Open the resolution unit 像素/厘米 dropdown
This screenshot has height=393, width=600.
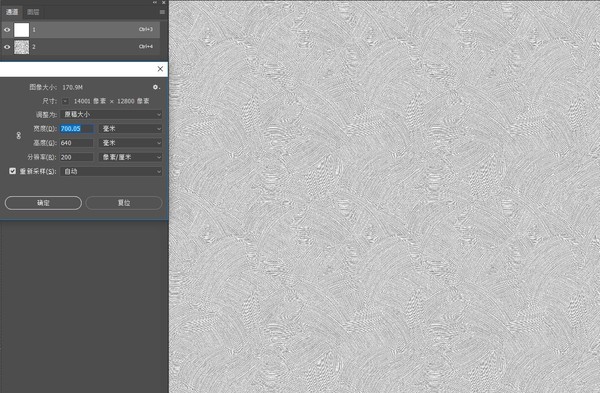pos(130,157)
